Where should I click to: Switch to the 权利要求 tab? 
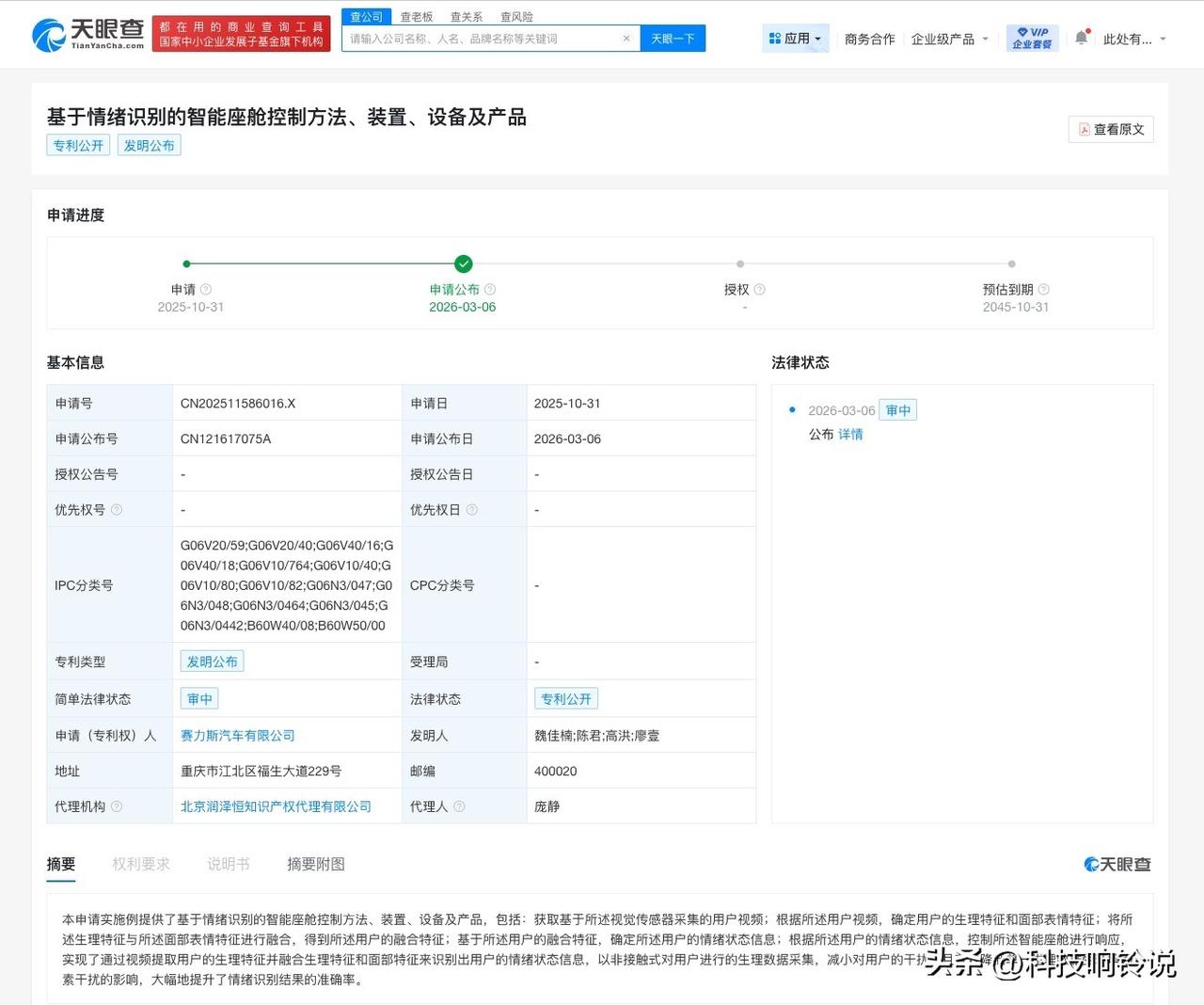point(140,864)
